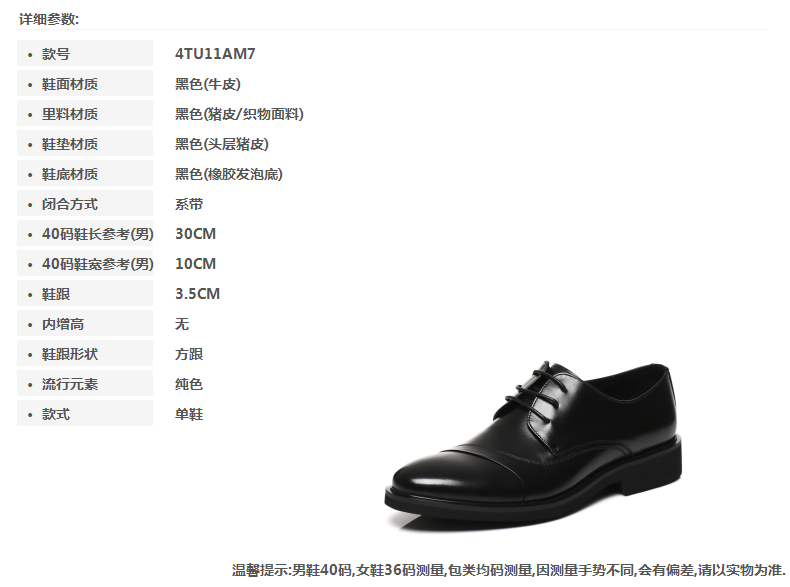Viewport: 790px width, 587px height.
Task: Select the 鞋垫材质 label cell
Action: click(85, 144)
